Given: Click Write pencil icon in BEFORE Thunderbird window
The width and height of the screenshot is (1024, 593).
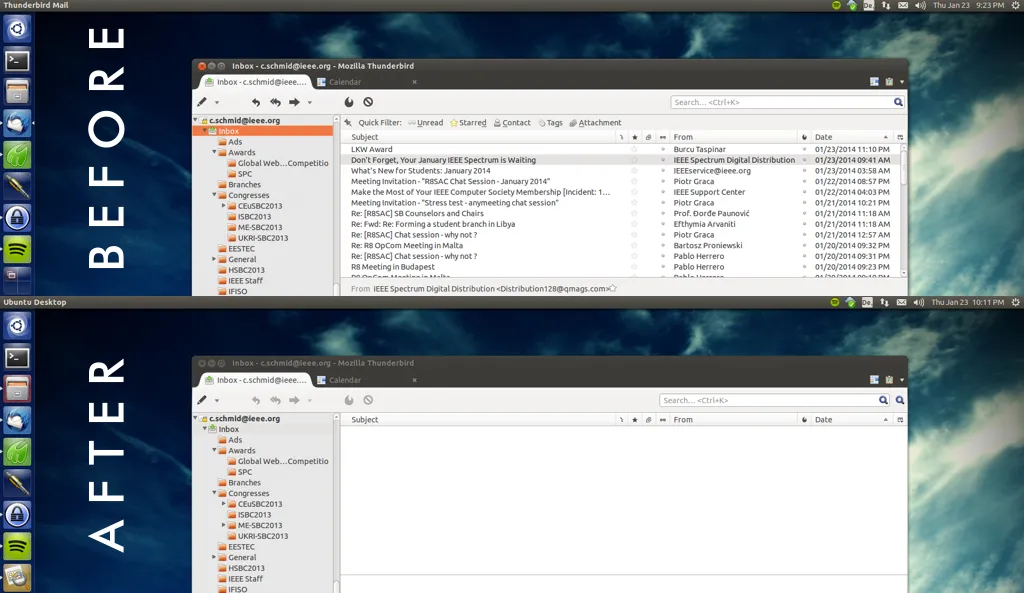Looking at the screenshot, I should [x=202, y=102].
